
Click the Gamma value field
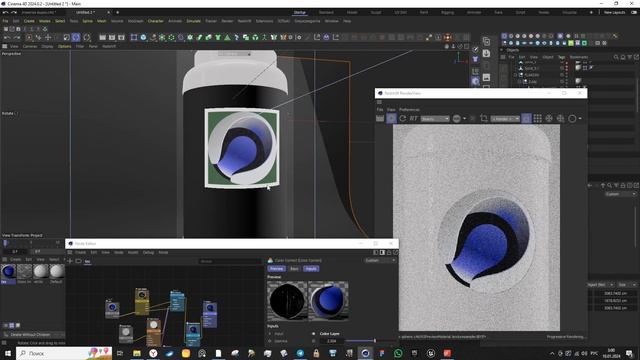331,341
